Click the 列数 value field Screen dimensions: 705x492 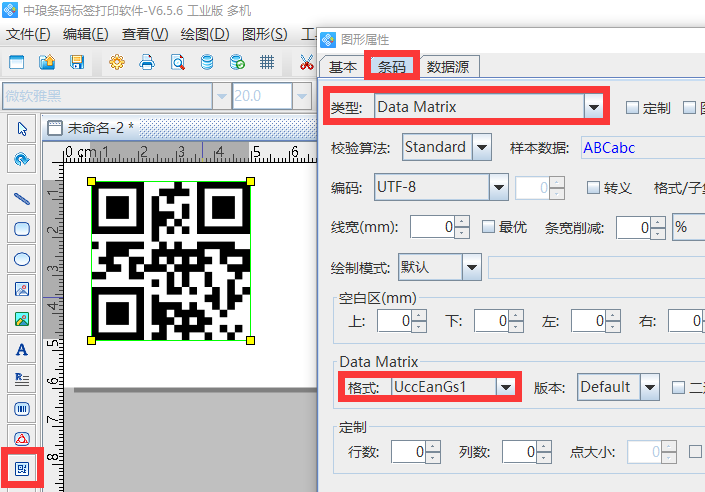coord(520,452)
